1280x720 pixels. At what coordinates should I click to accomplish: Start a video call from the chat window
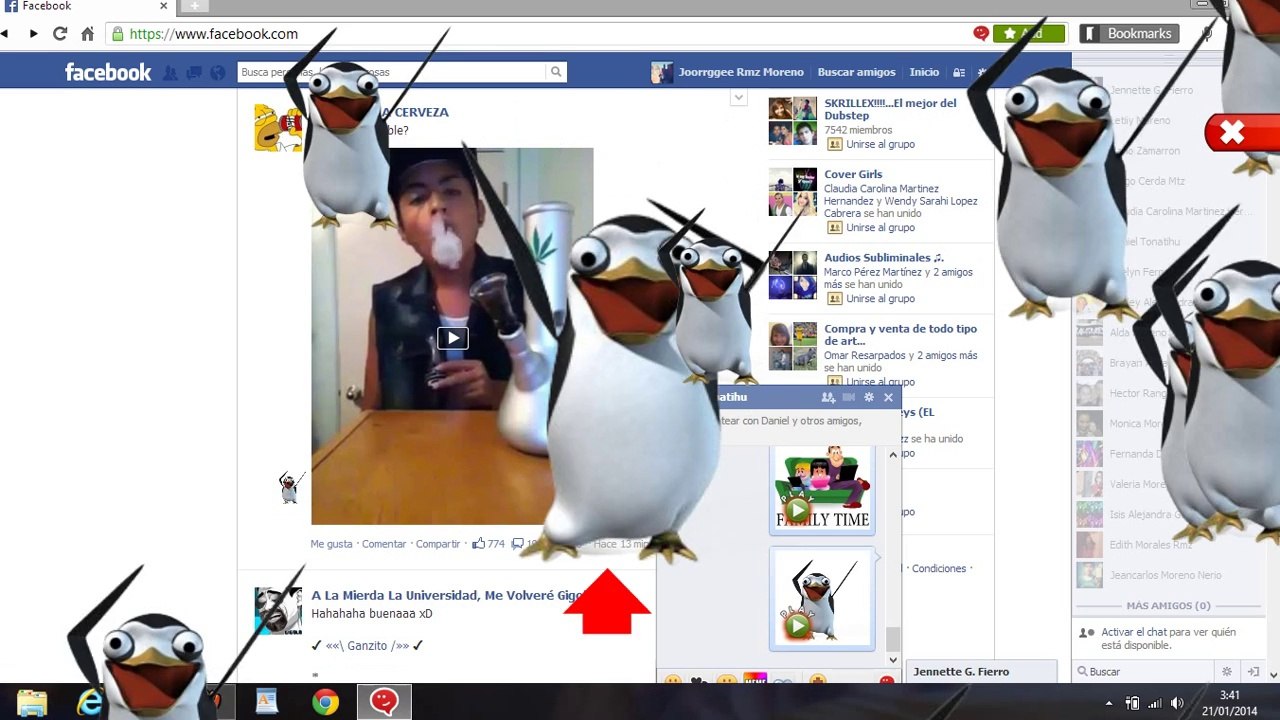point(849,397)
